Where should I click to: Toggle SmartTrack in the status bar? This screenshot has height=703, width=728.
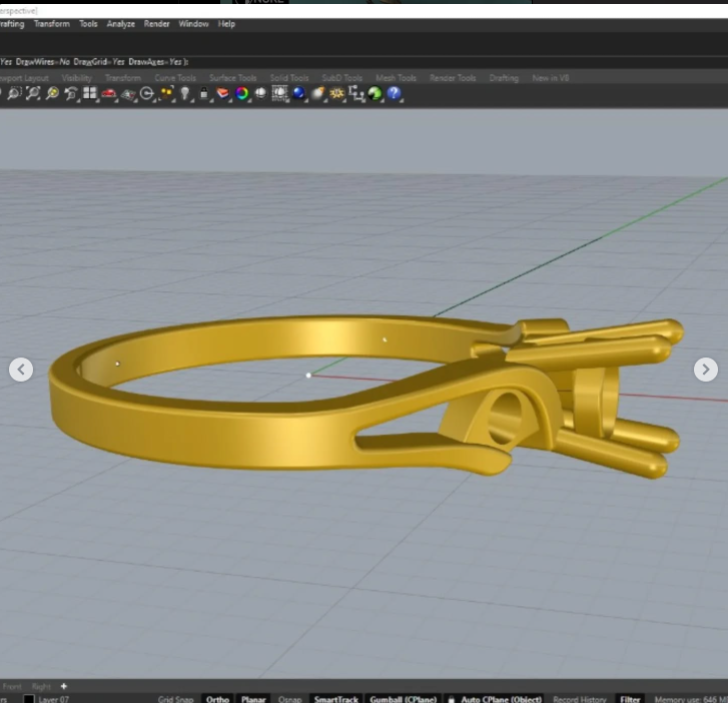tap(335, 699)
